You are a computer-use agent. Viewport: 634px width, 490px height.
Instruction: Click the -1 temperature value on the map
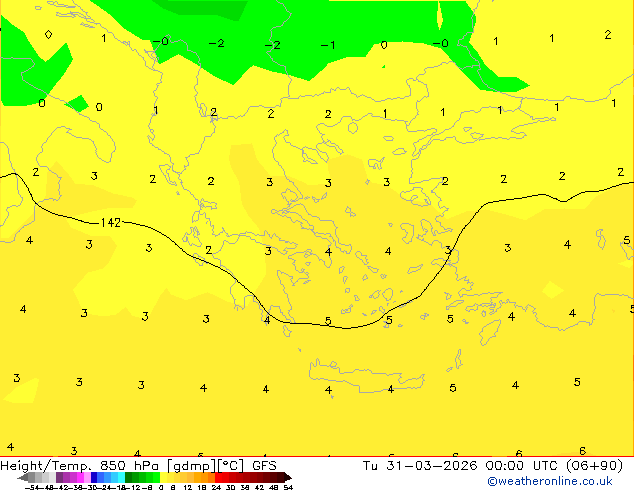point(328,45)
